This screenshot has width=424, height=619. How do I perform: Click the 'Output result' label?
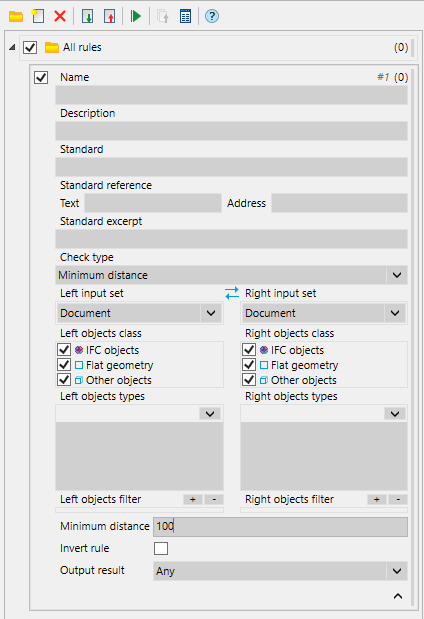[92, 570]
